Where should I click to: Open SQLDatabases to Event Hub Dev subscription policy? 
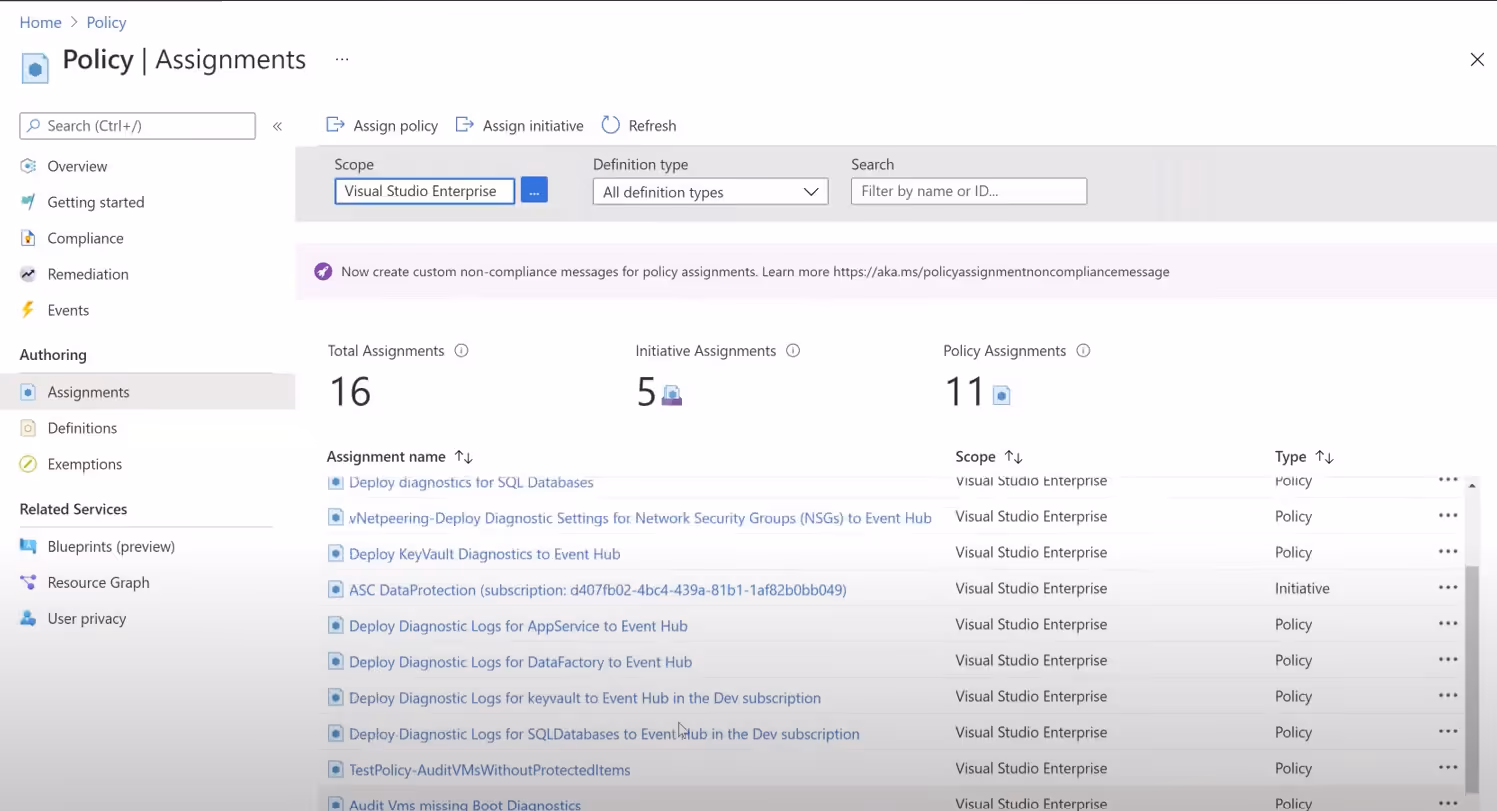coord(604,734)
